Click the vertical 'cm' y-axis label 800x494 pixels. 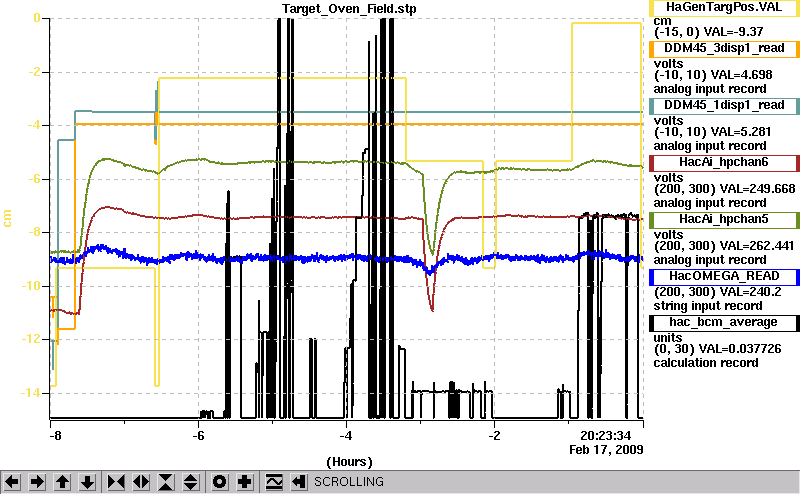click(7, 218)
